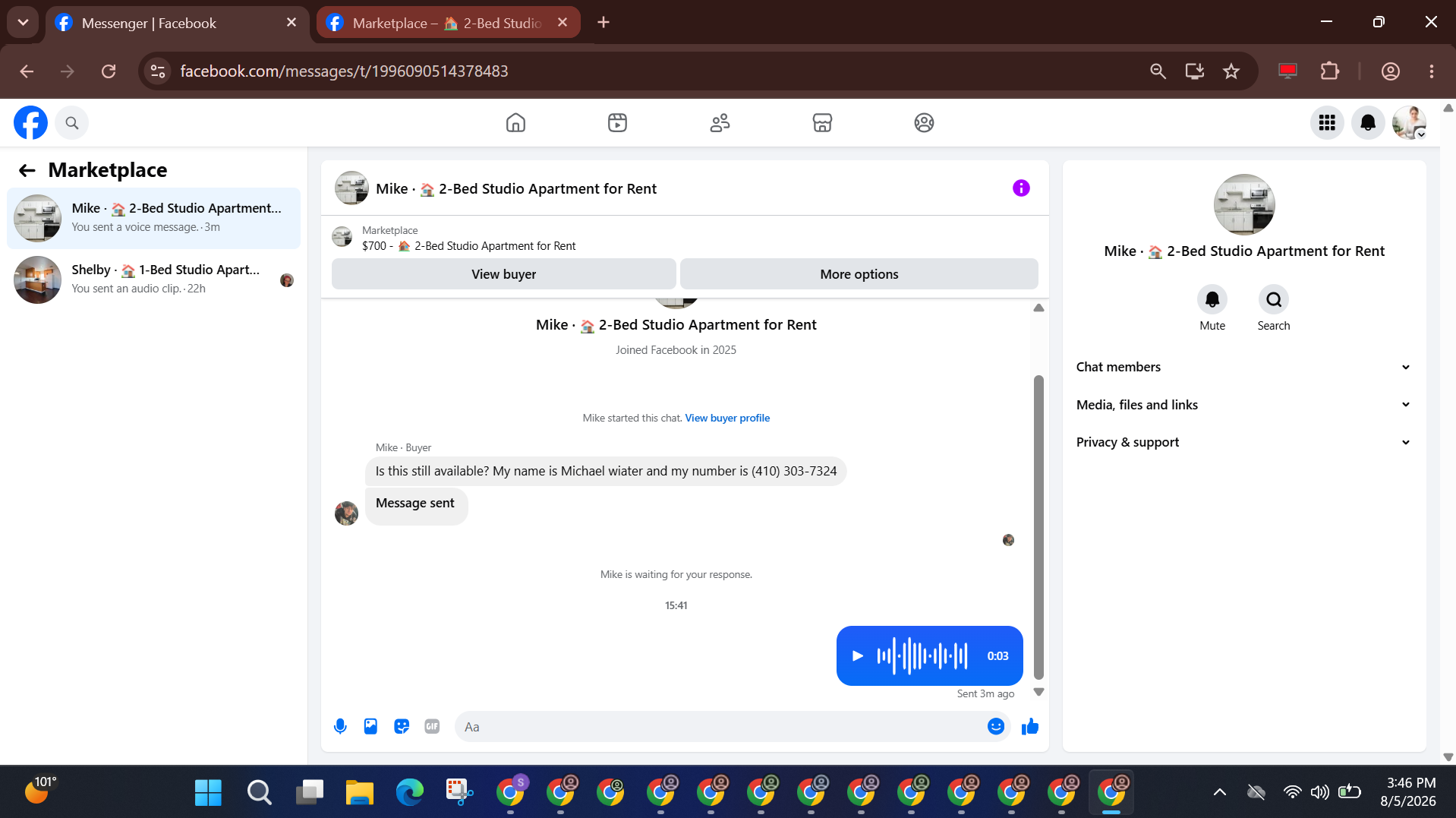The image size is (1456, 818).
Task: Open the browser zoom indicator
Action: [1158, 71]
